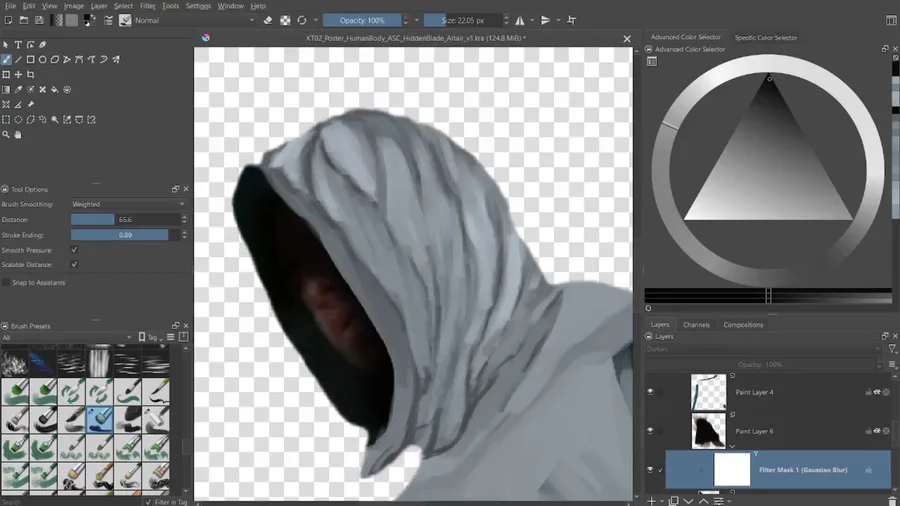Adjust the Opacity 100% slider

(x=362, y=20)
